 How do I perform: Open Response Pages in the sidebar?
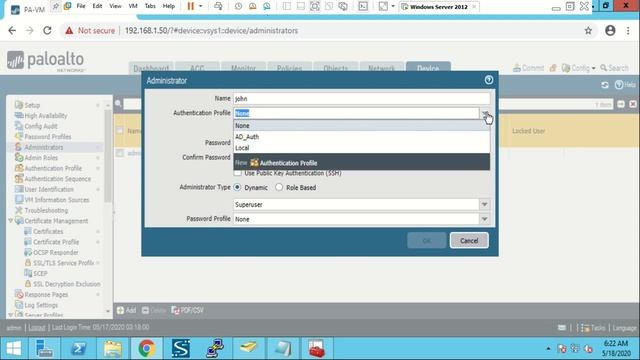[x=46, y=295]
